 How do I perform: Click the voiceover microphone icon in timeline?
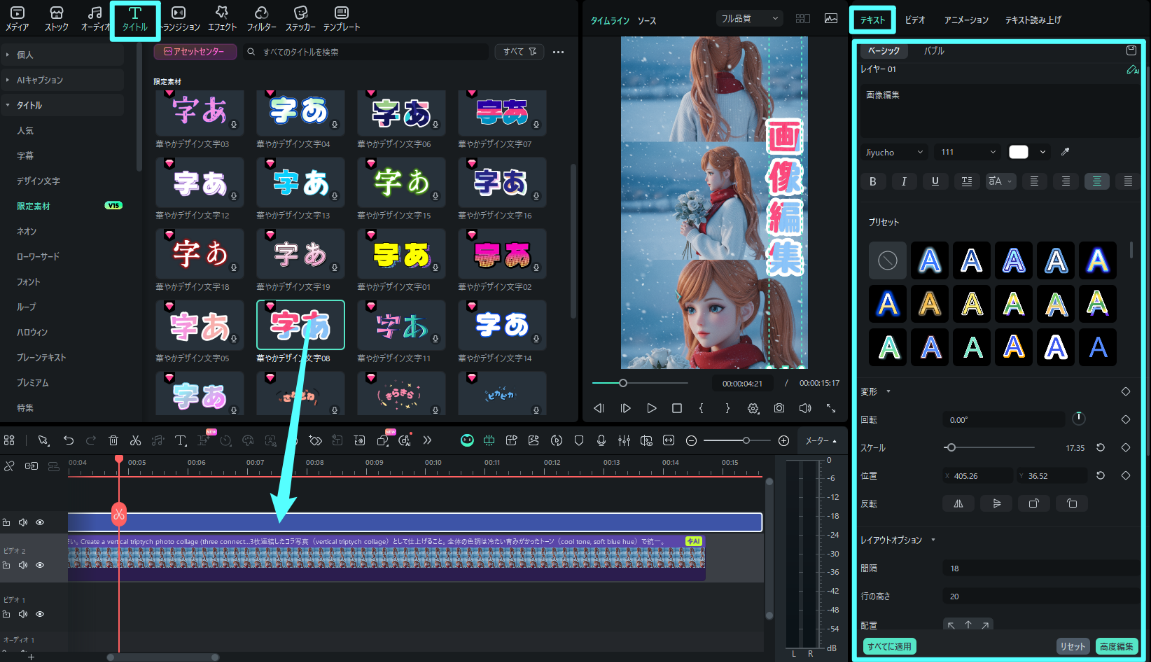[x=602, y=440]
